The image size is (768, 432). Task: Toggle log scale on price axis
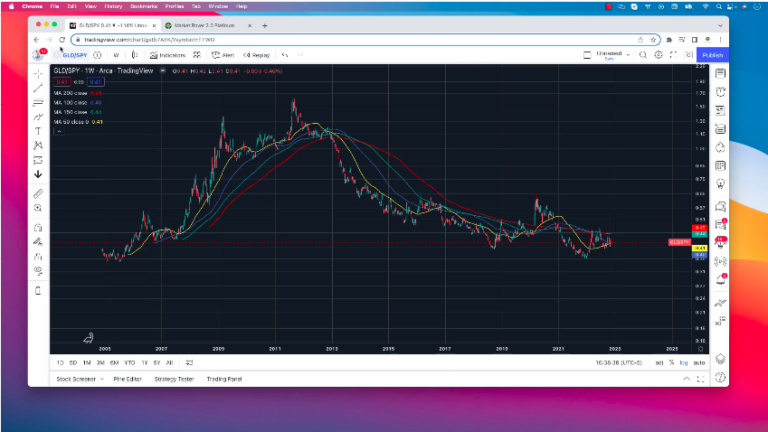tap(683, 362)
